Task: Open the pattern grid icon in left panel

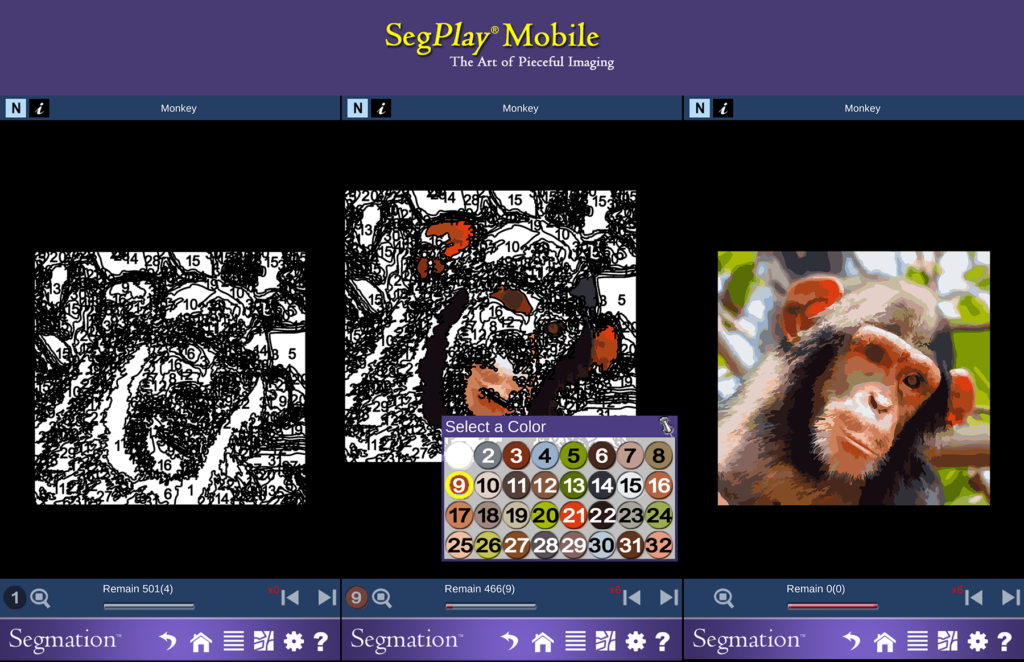Action: coord(264,642)
